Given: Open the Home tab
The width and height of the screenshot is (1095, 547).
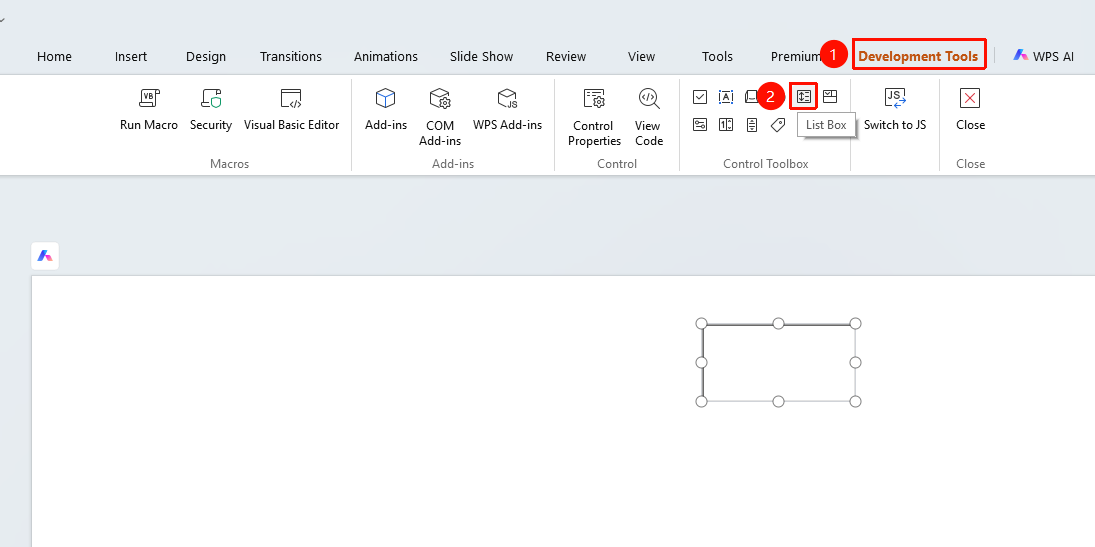Looking at the screenshot, I should 54,57.
